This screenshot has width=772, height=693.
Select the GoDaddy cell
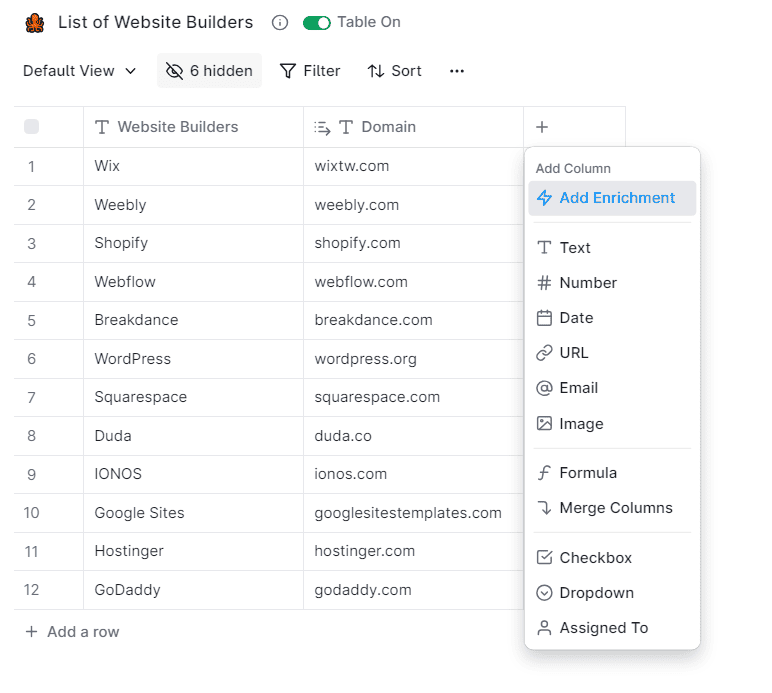tap(193, 590)
